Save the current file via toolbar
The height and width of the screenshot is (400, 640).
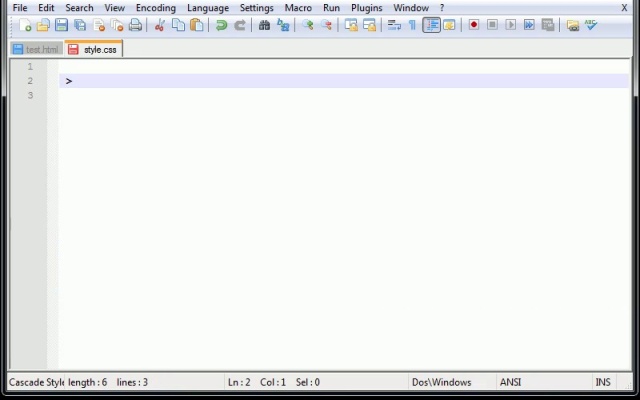point(62,25)
